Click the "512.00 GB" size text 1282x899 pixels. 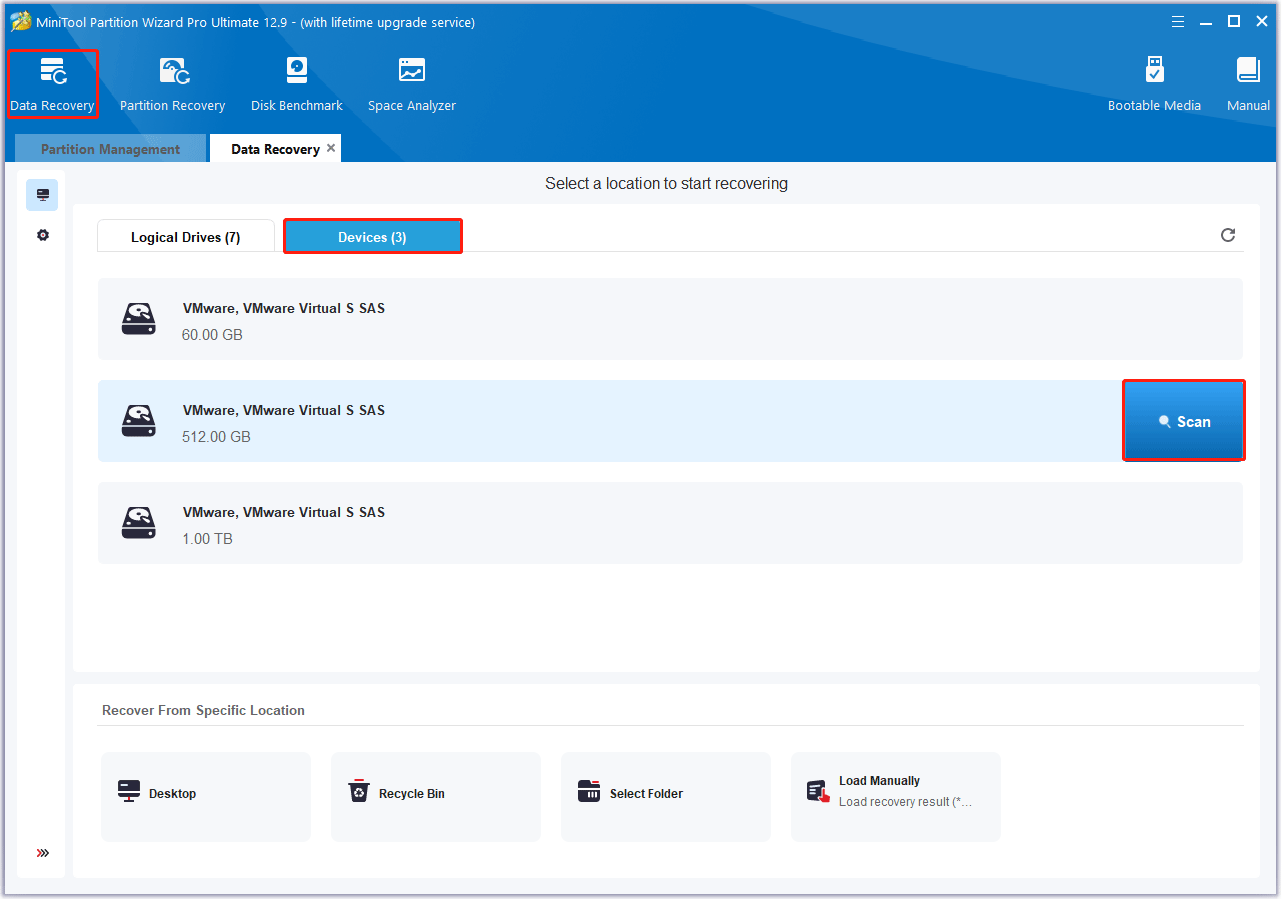pyautogui.click(x=216, y=437)
